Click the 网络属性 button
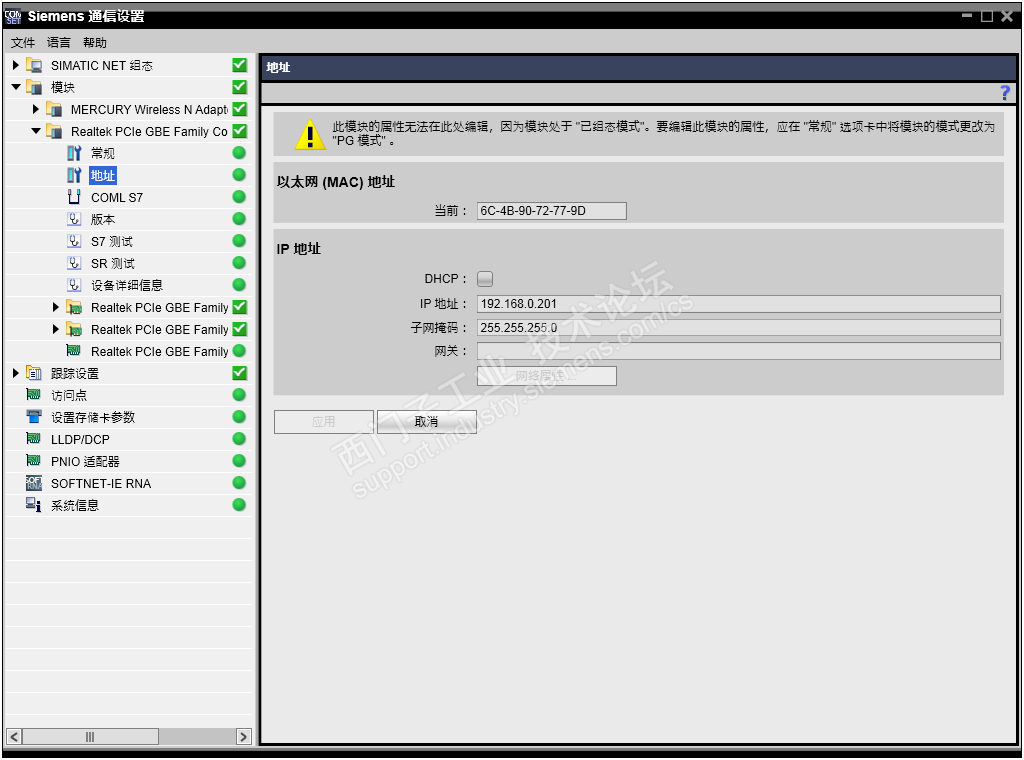 coord(547,376)
